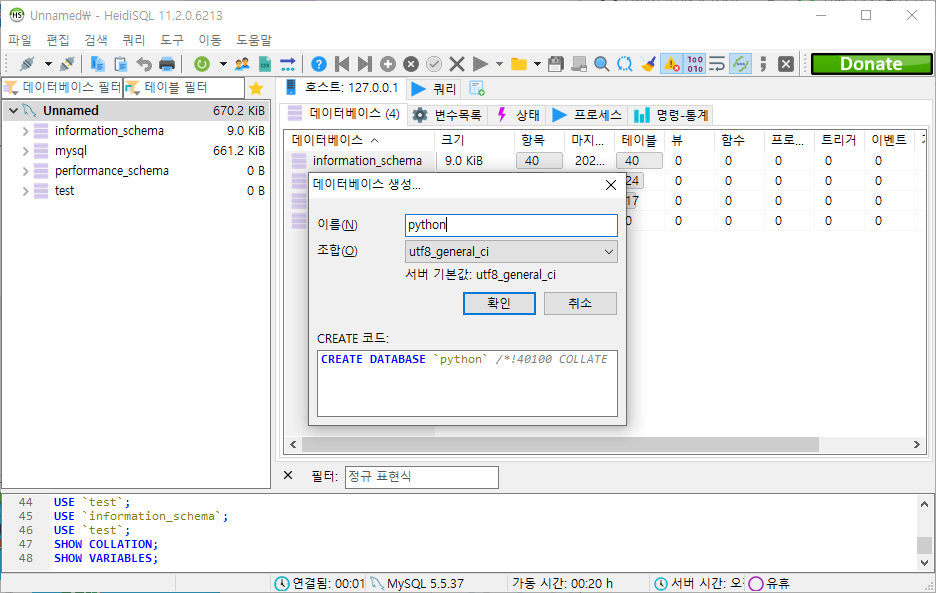Click the copy icon in toolbar

97,64
